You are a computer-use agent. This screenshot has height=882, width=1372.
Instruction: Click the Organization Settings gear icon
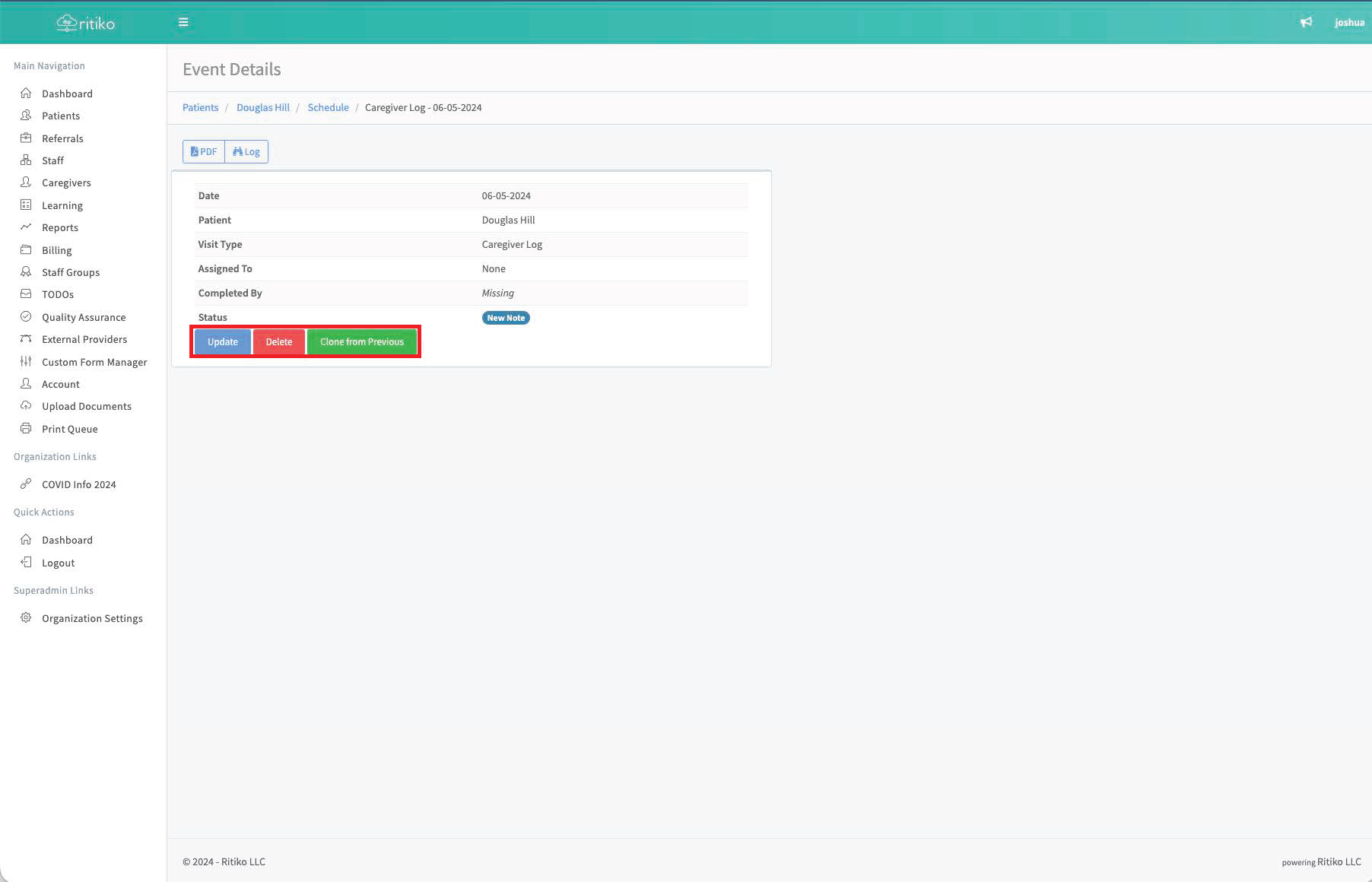click(x=26, y=618)
